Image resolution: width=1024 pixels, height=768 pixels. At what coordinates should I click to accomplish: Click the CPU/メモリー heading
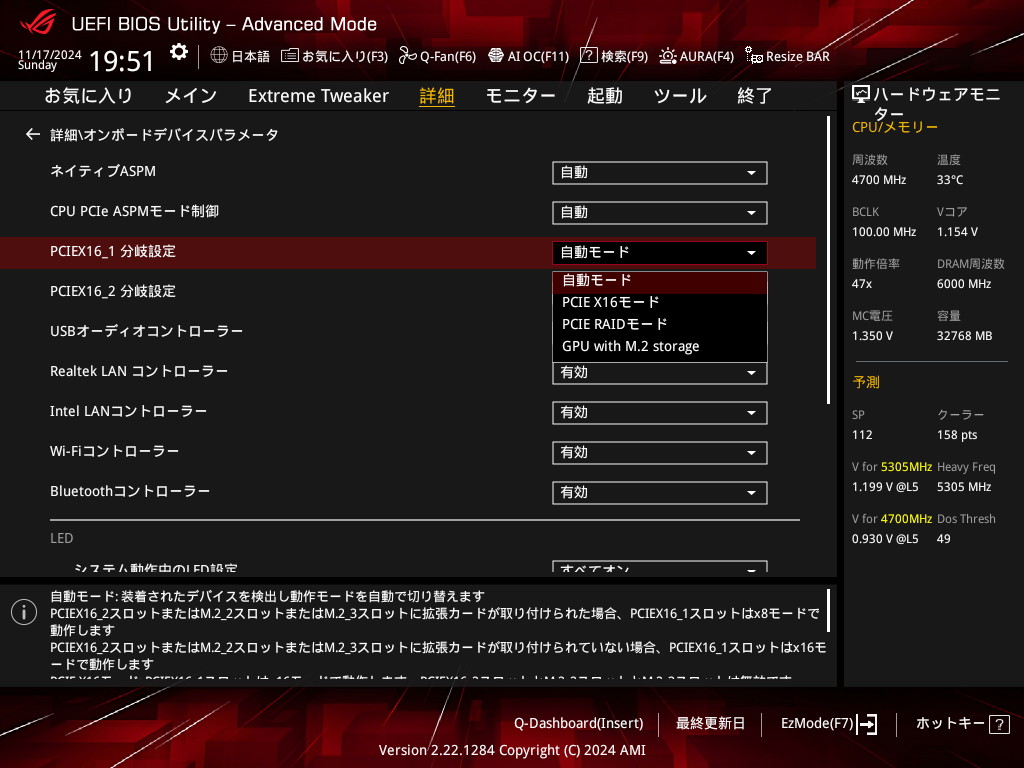pos(895,127)
